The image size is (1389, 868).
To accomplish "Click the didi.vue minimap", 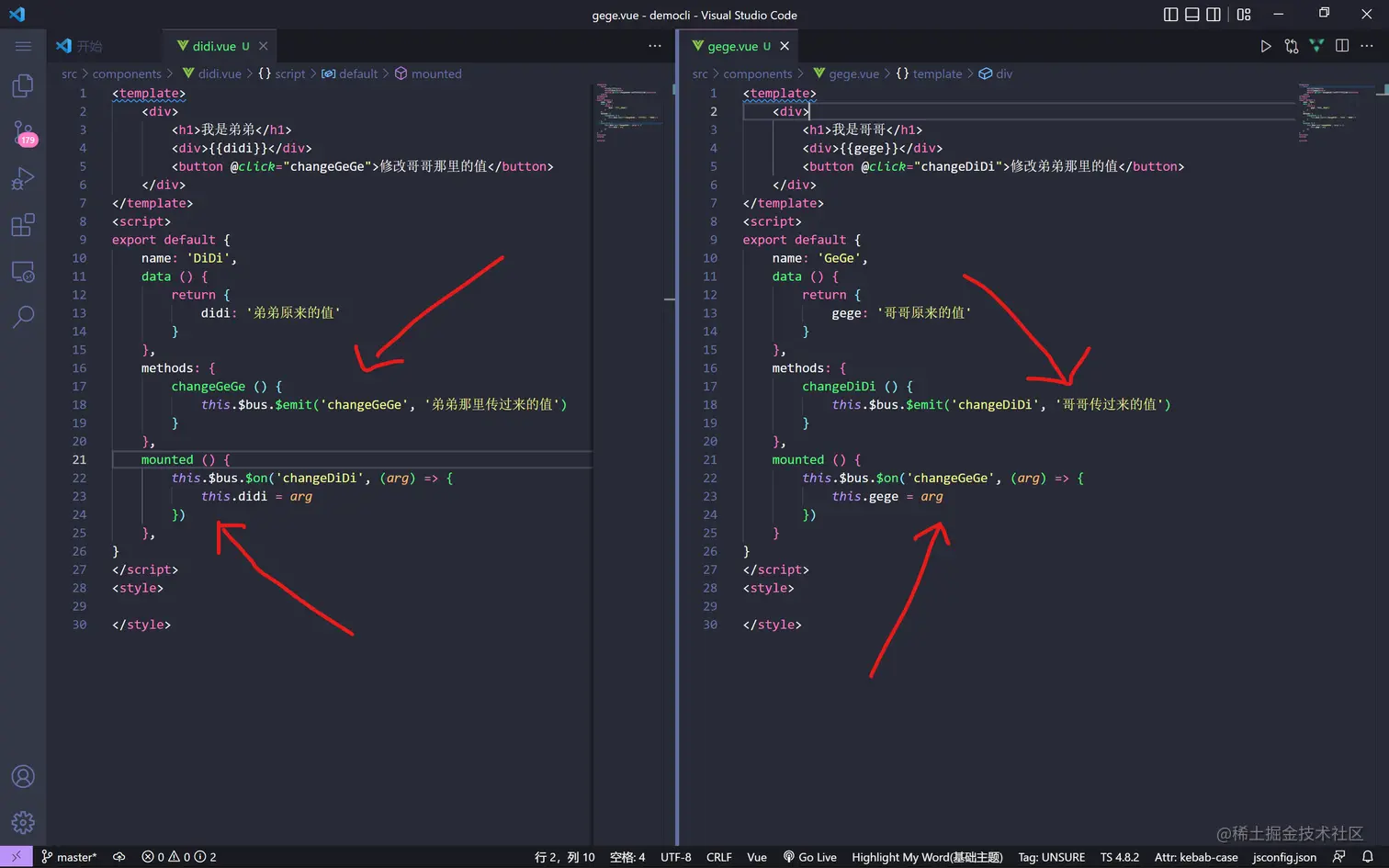I will point(628,112).
